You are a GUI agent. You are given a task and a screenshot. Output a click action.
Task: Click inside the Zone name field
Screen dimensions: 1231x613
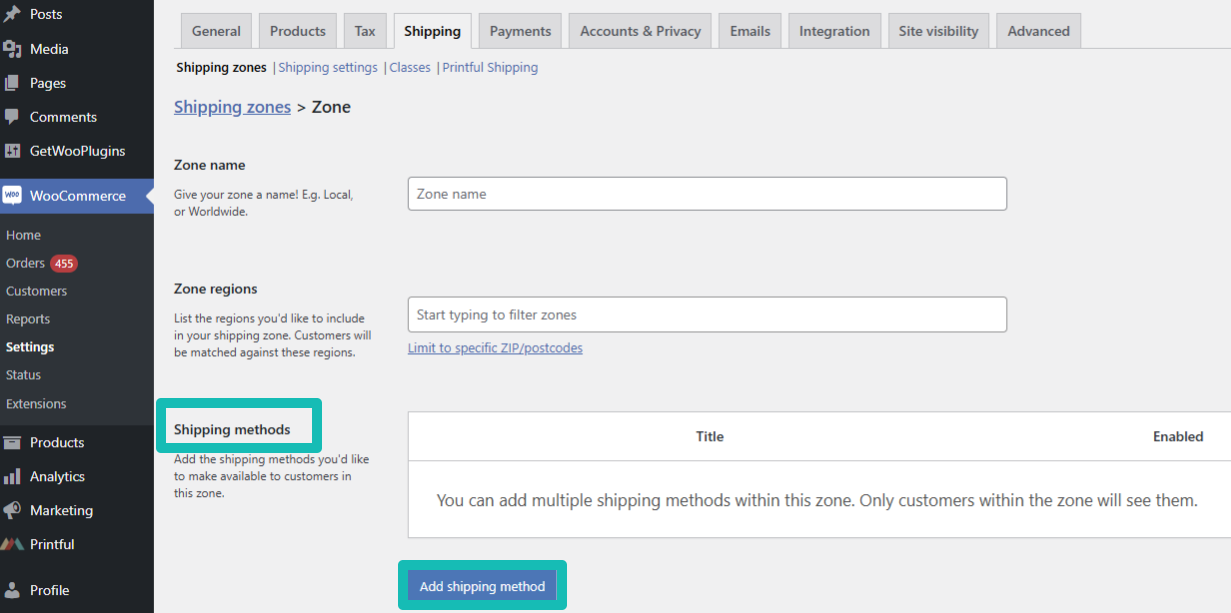[x=707, y=193]
